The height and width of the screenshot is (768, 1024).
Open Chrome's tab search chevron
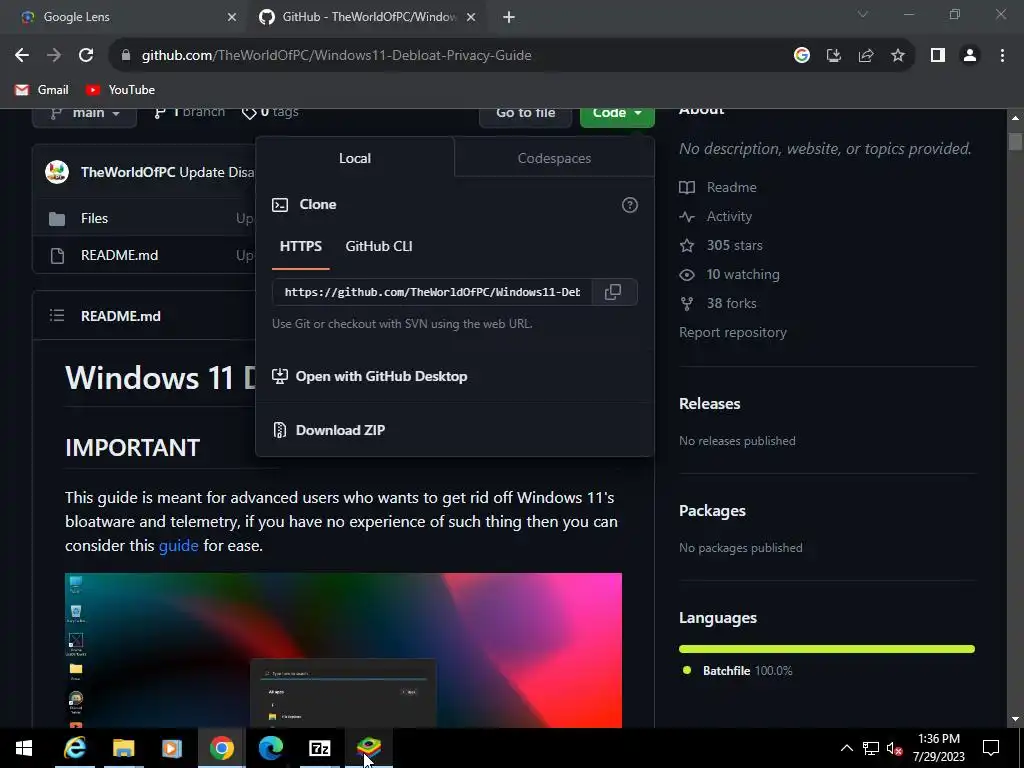pyautogui.click(x=863, y=14)
